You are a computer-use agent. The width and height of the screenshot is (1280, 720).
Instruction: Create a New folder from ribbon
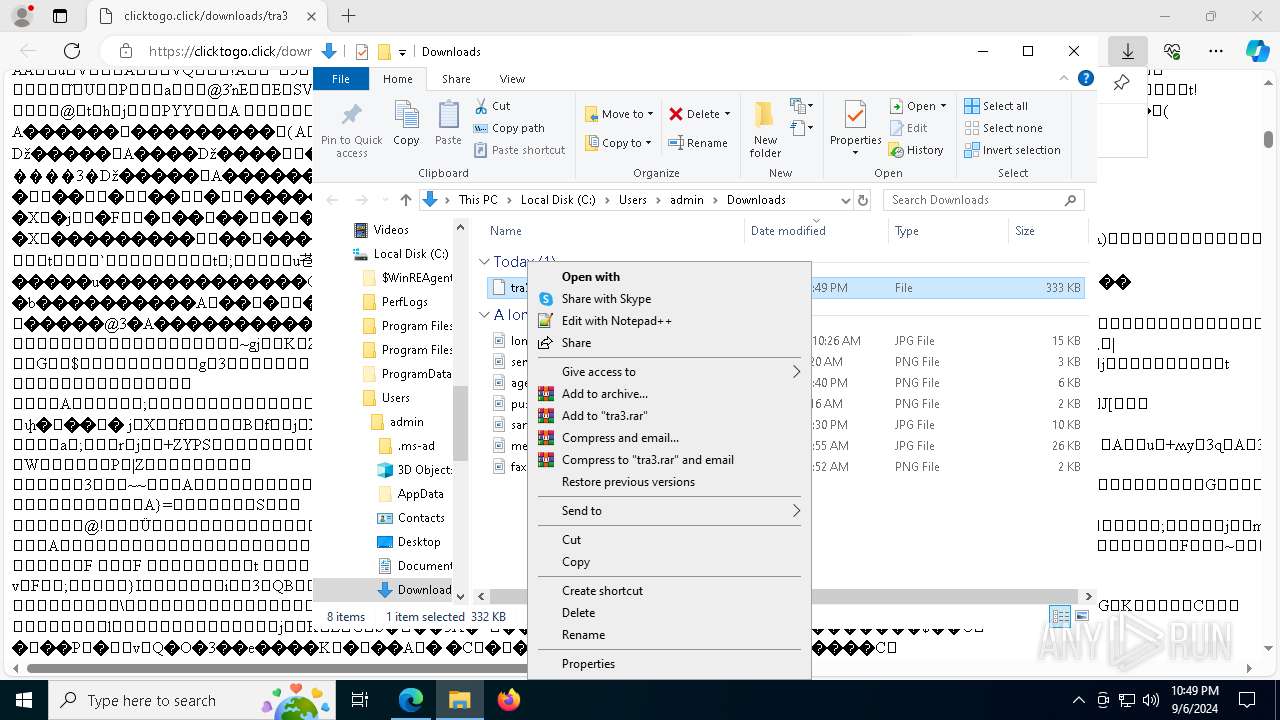[765, 128]
